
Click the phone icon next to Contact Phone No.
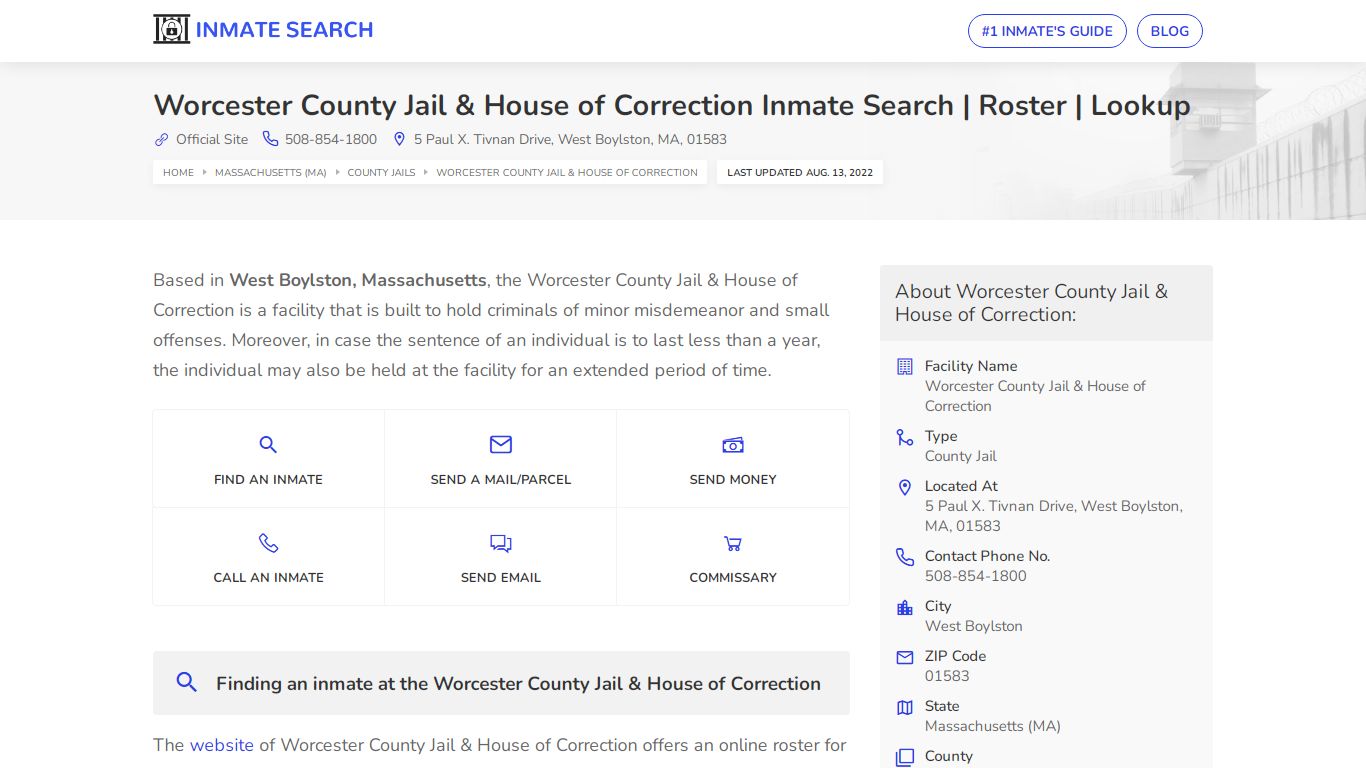905,557
